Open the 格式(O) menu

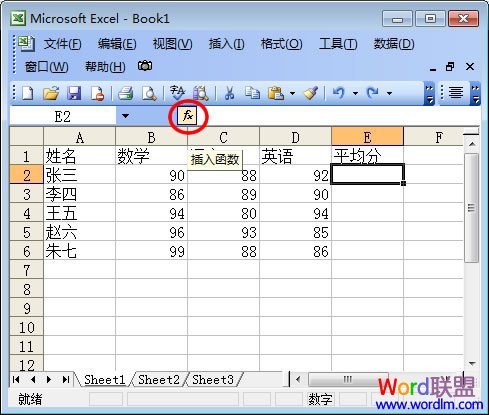click(x=282, y=44)
